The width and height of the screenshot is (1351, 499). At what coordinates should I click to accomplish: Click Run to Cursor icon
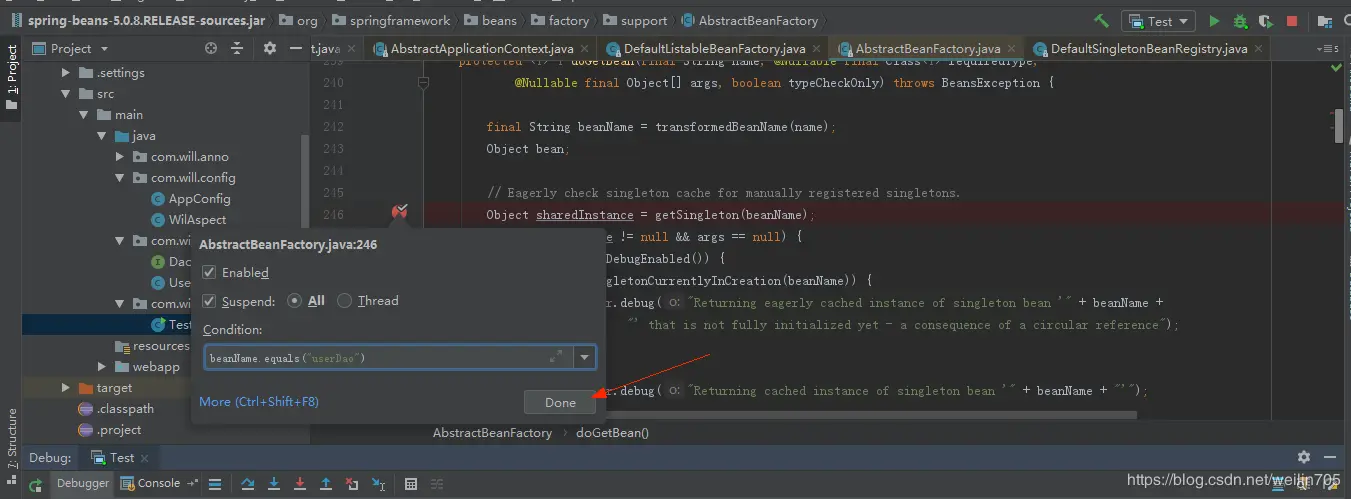[379, 484]
